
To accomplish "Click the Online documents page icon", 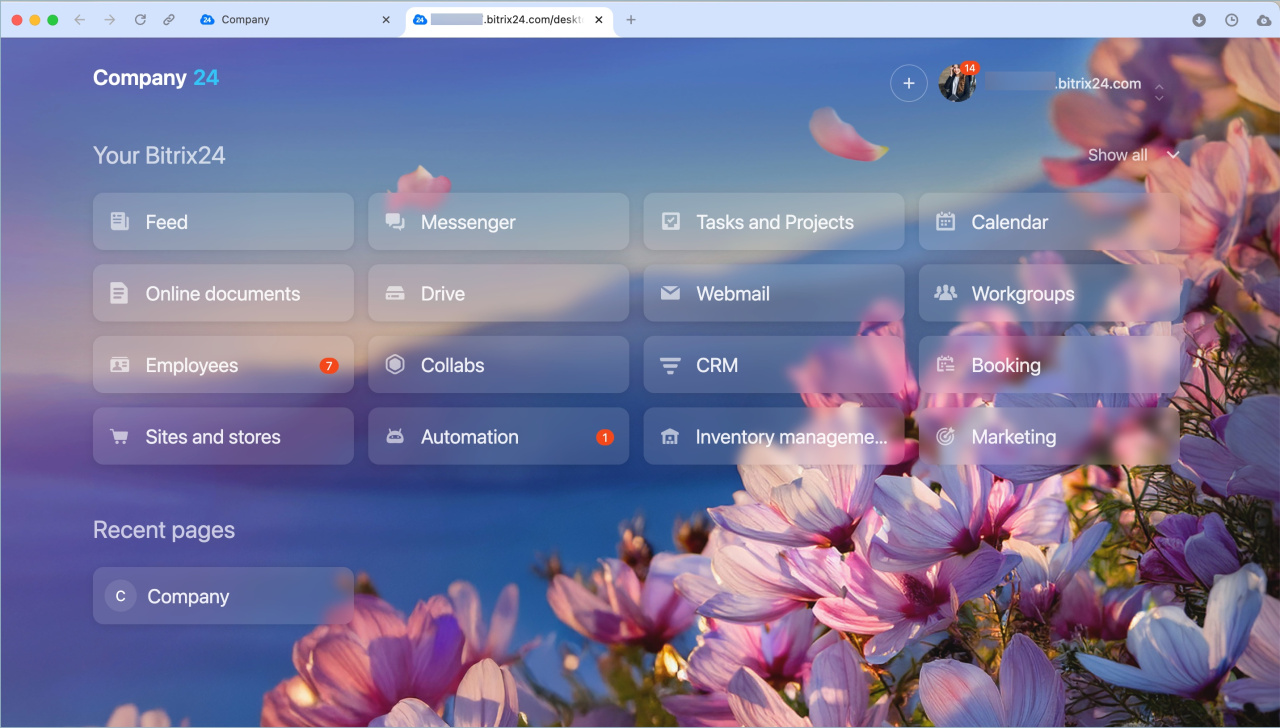I will (119, 294).
